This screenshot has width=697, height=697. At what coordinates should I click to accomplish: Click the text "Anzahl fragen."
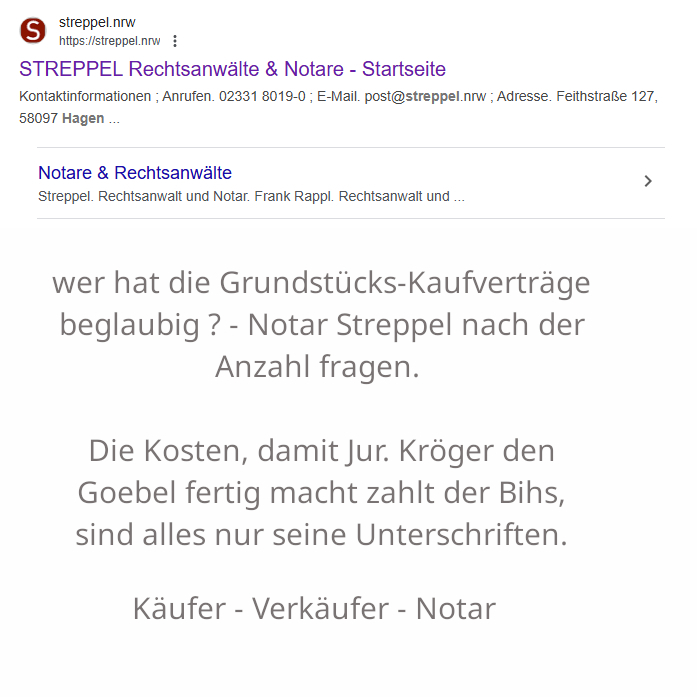tap(317, 367)
